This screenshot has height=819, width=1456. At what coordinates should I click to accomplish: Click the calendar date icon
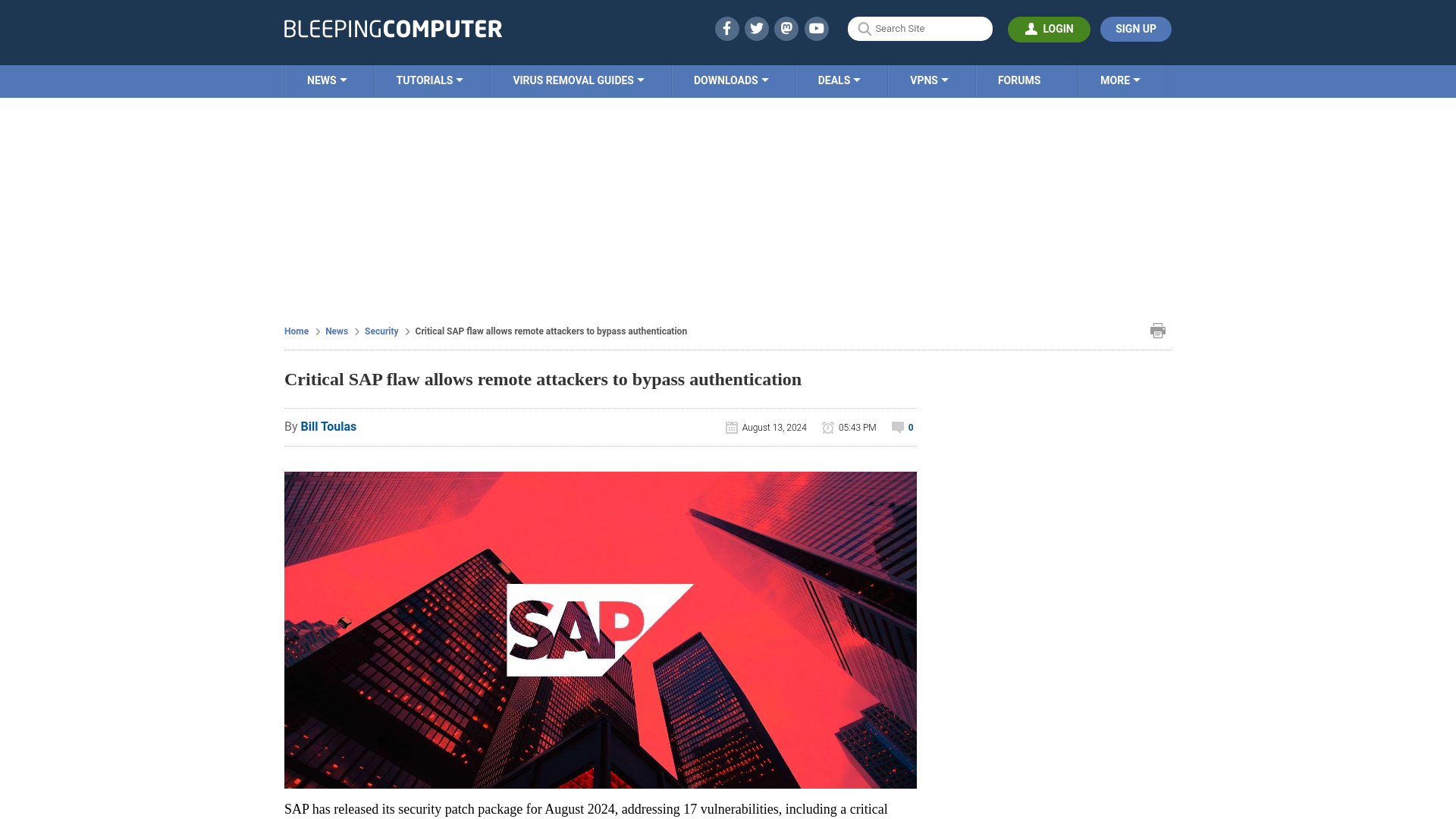732,427
